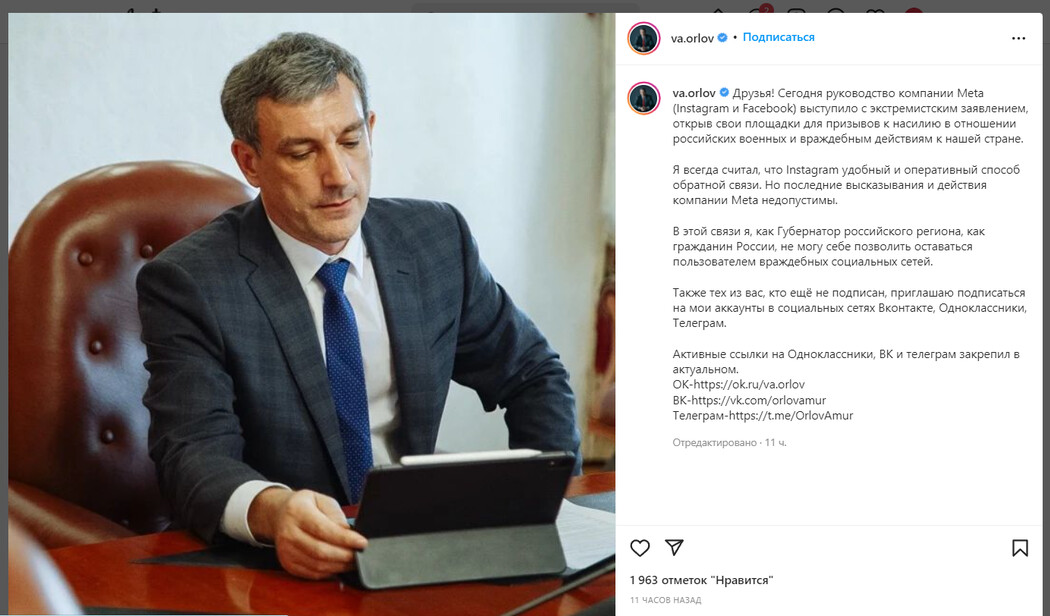Save the post with the bookmark icon

pyautogui.click(x=1019, y=548)
